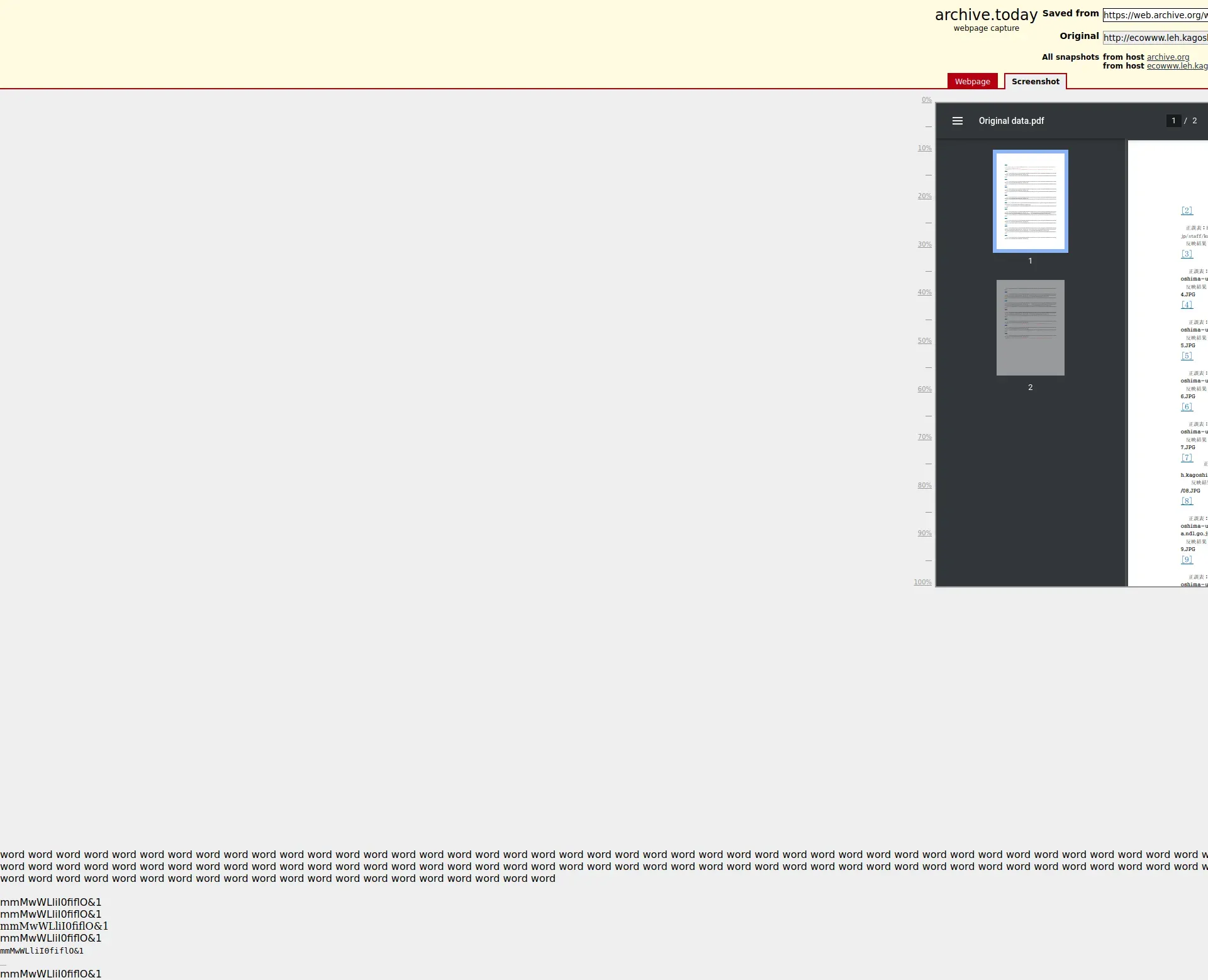
Task: Jump to the 50% scroll marker
Action: pyautogui.click(x=924, y=341)
